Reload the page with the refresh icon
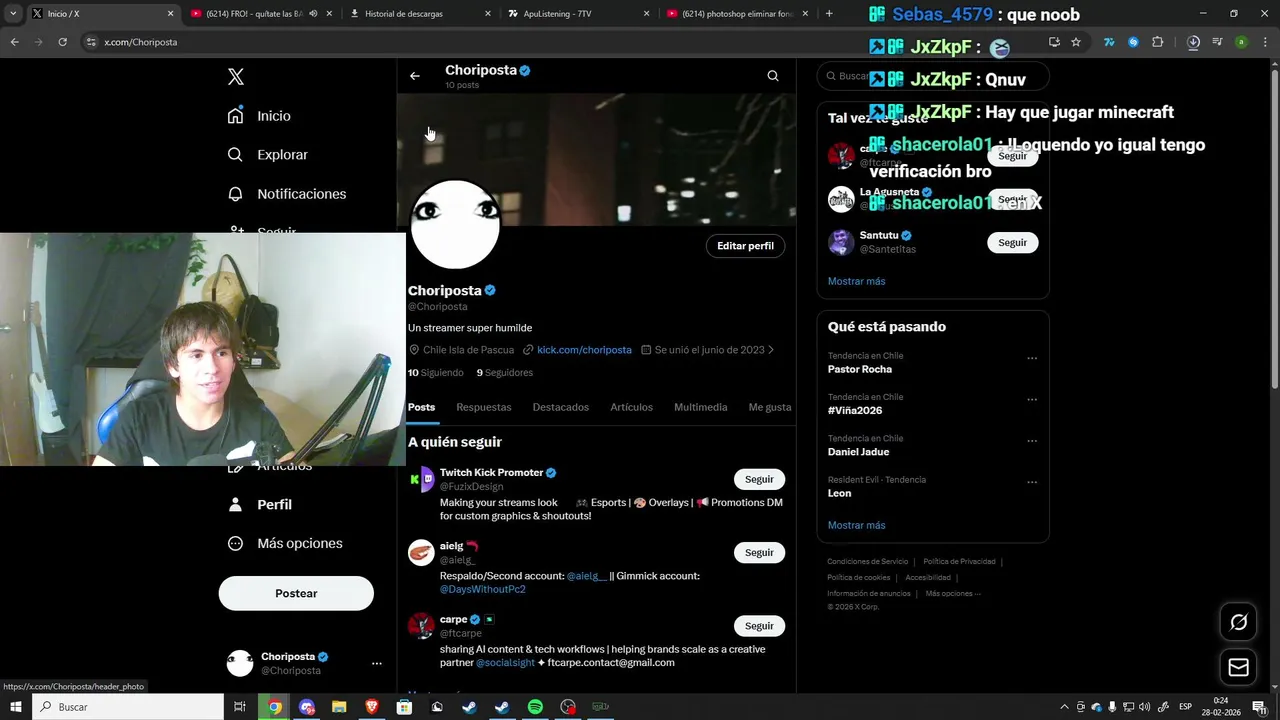Screen dimensions: 1280x720 [62, 42]
